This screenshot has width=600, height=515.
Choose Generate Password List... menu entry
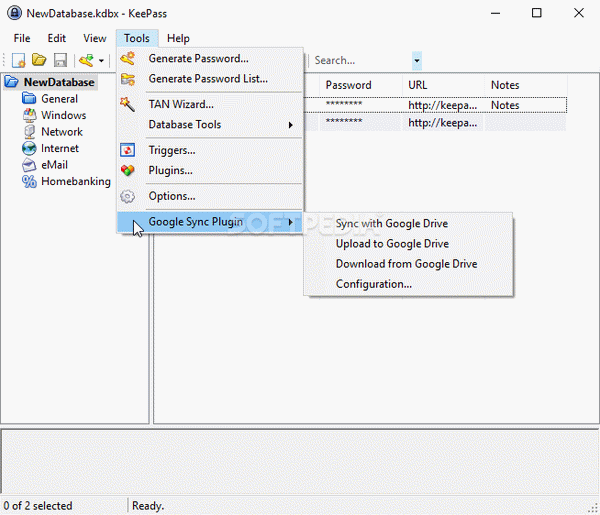pos(210,79)
